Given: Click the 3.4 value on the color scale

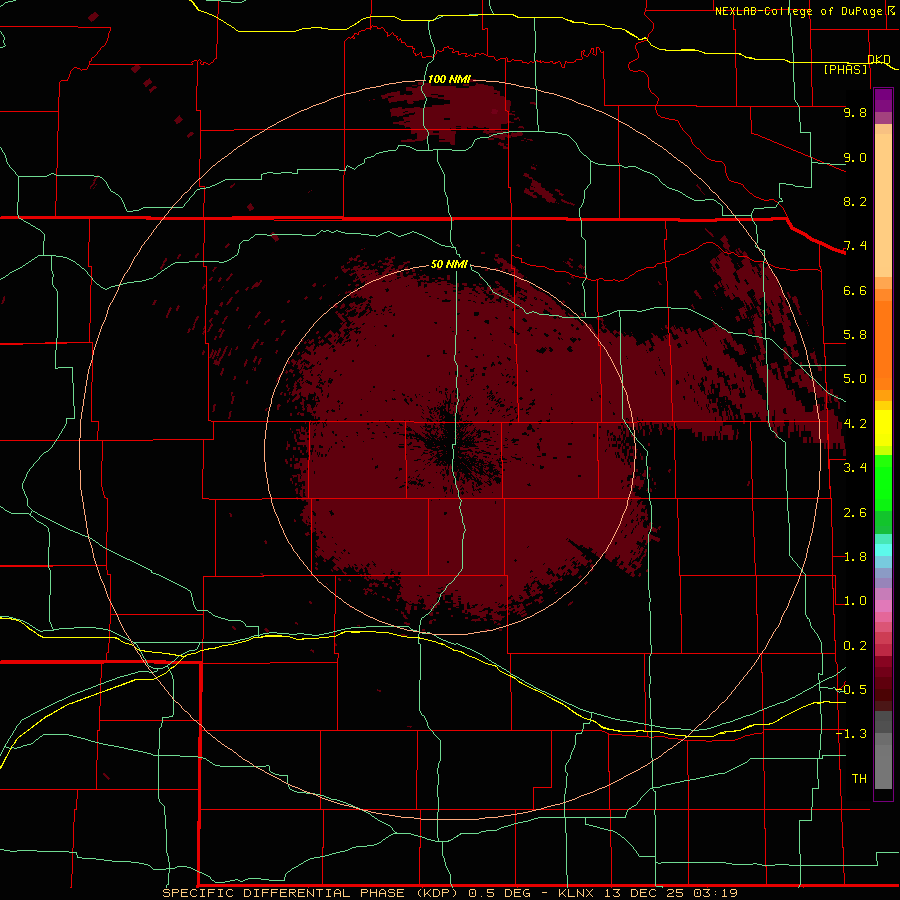Looking at the screenshot, I should coord(855,468).
